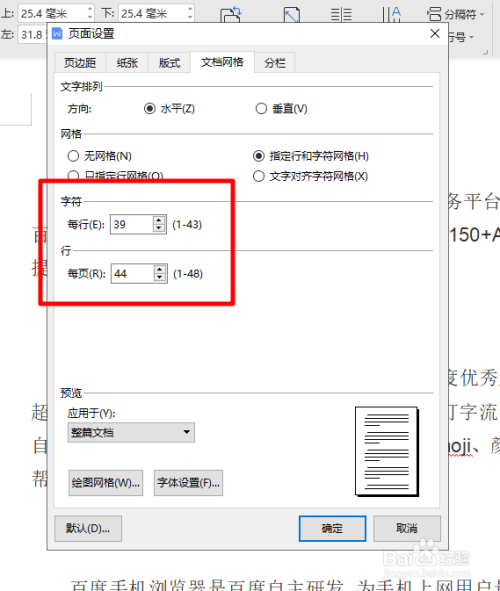
Task: Click the page preview thumbnail
Action: (387, 452)
